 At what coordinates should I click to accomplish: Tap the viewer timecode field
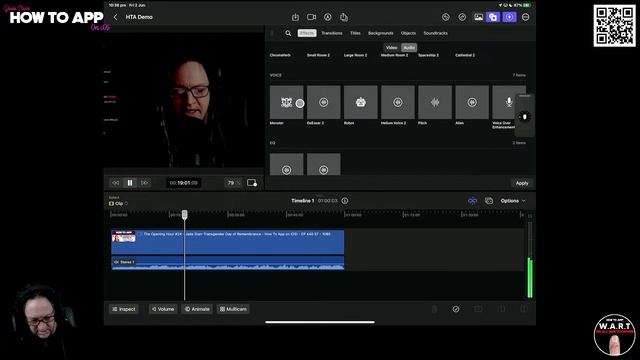(184, 183)
